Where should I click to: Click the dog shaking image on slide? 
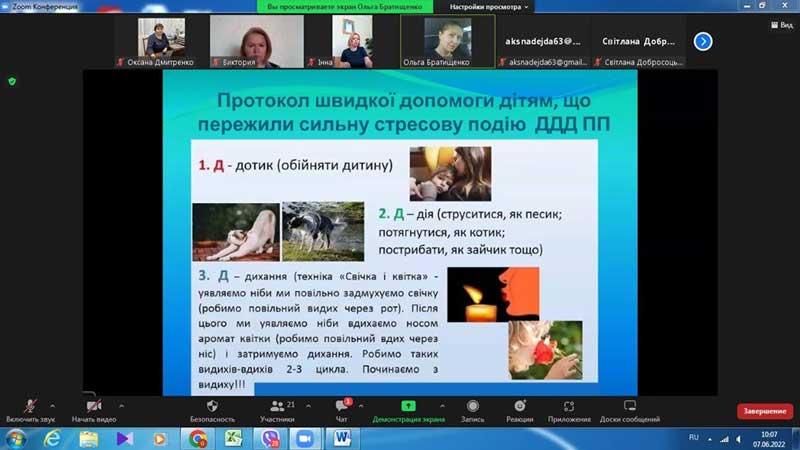[323, 231]
